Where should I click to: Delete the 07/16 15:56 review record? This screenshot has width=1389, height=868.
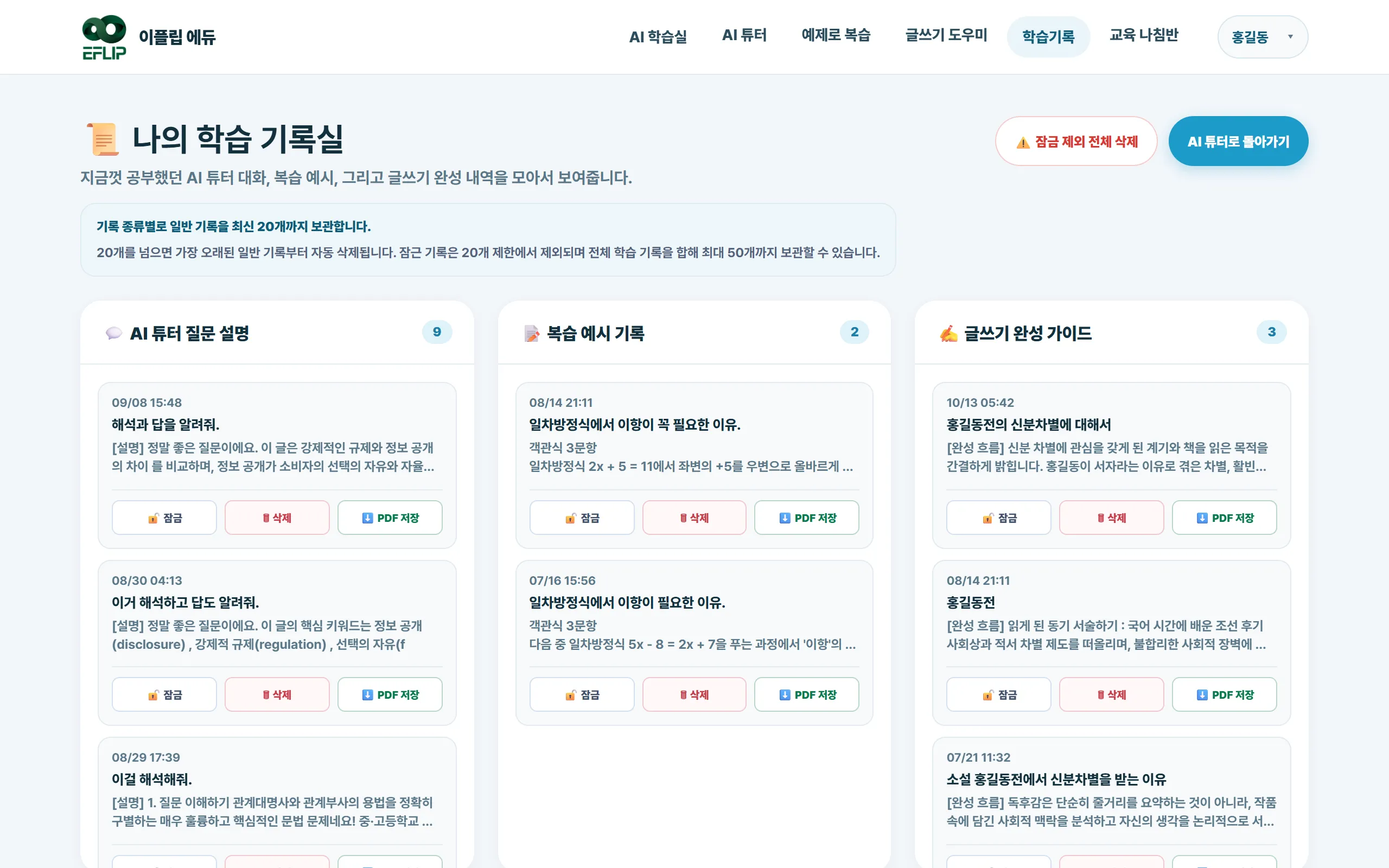[694, 694]
